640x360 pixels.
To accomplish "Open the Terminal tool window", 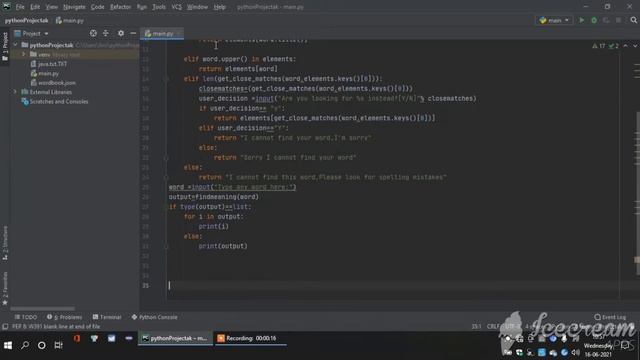I will [x=107, y=317].
